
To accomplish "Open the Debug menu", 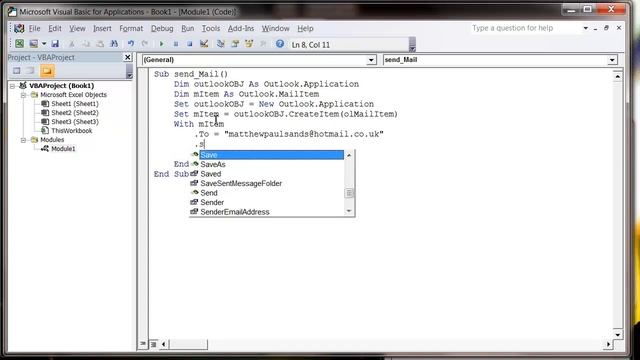I will [x=162, y=29].
